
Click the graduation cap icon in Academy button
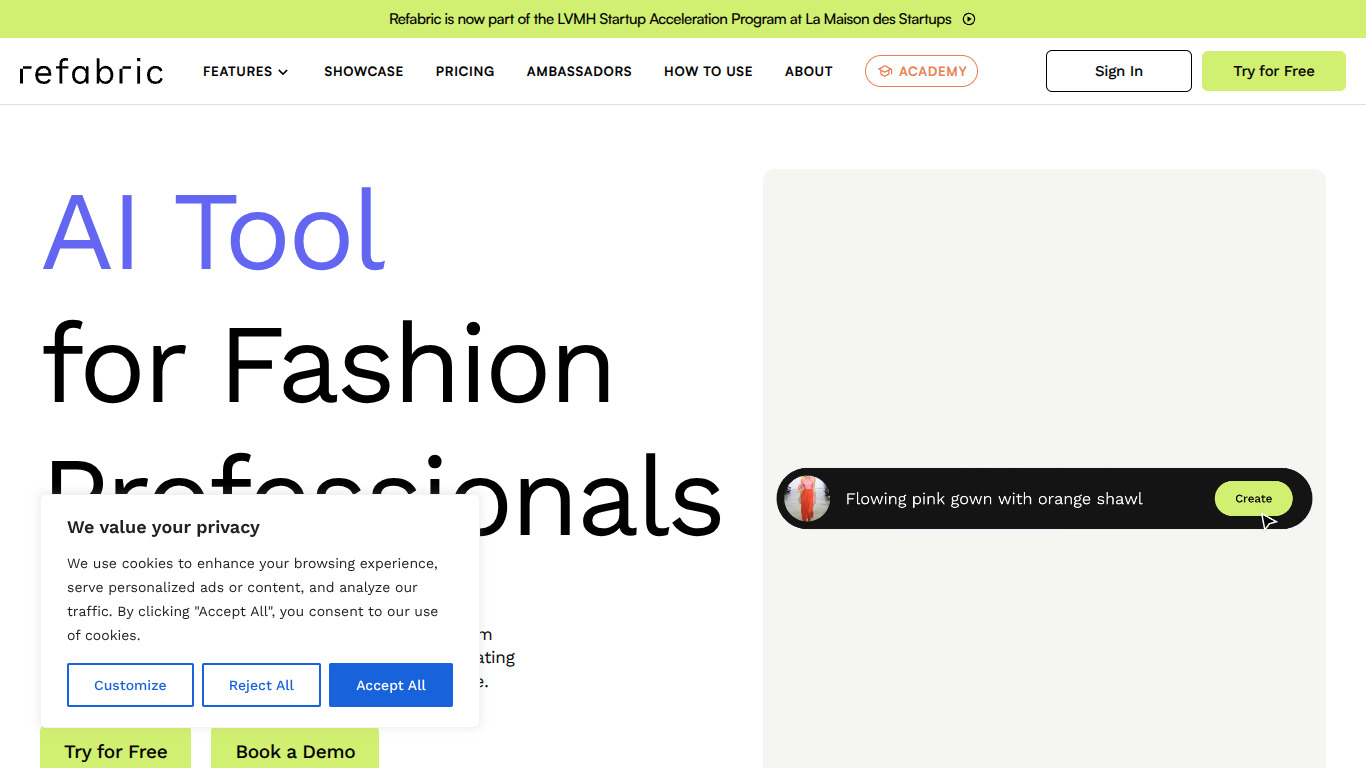tap(885, 71)
